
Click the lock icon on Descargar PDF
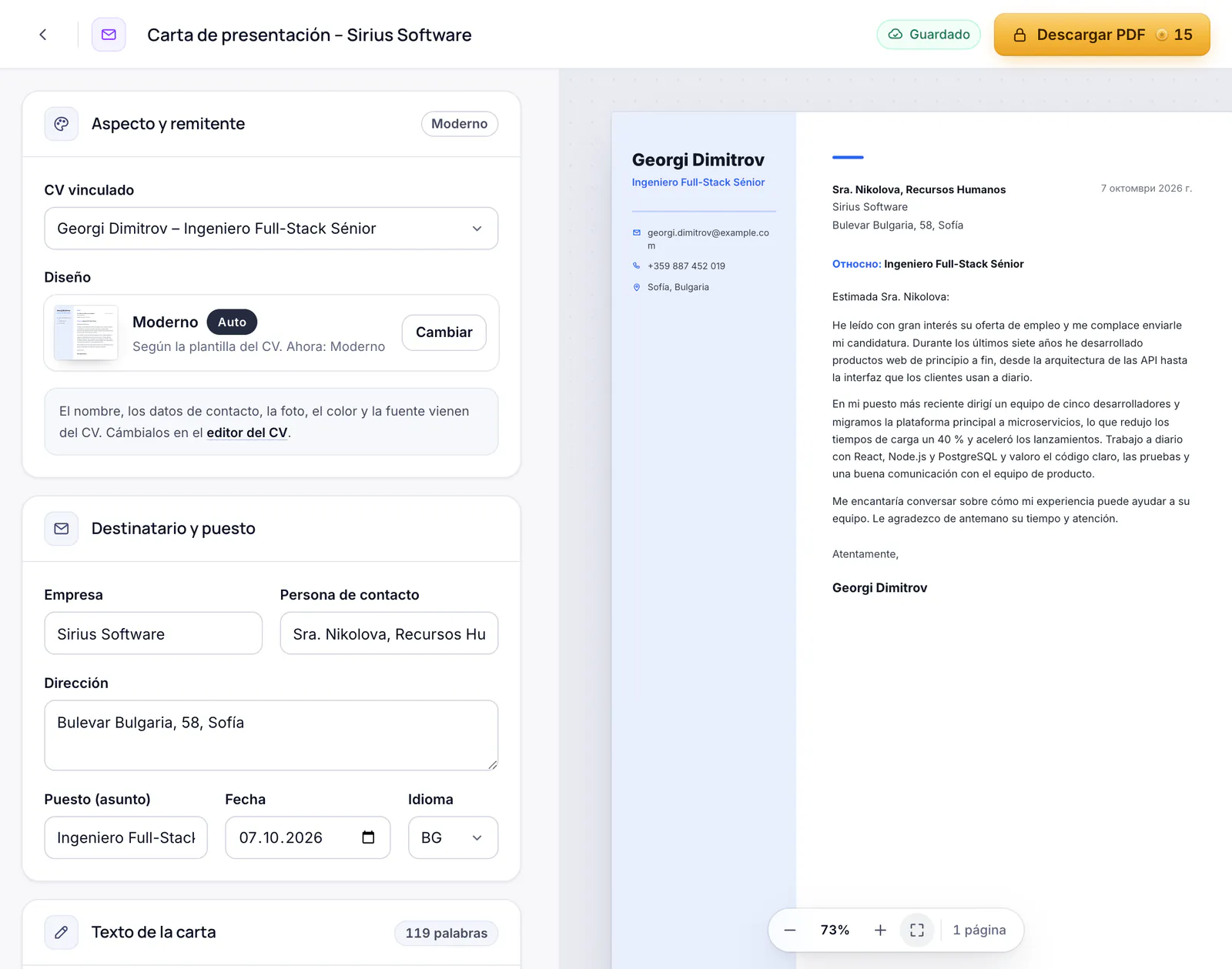pos(1019,35)
